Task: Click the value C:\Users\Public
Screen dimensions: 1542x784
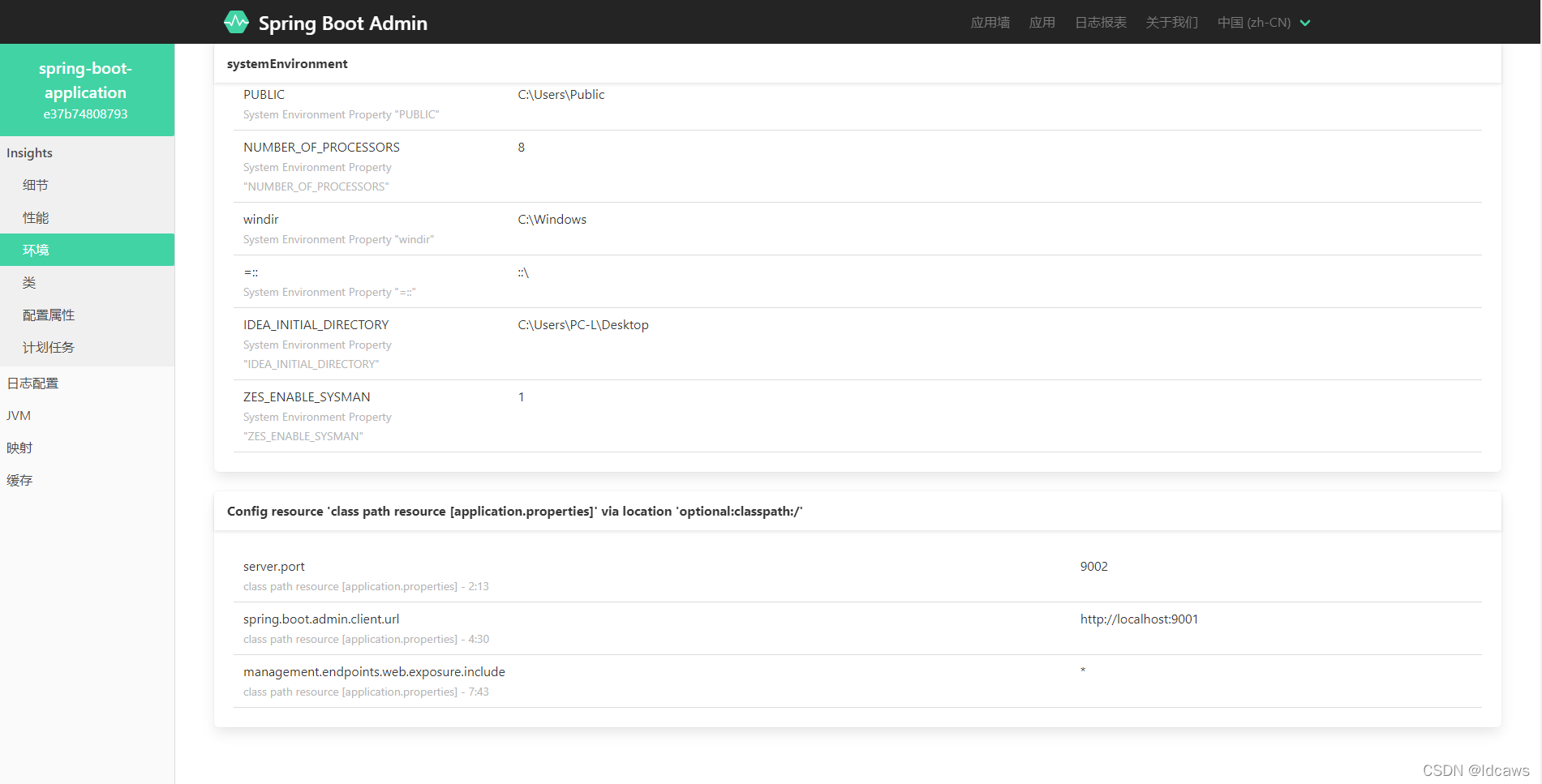Action: [561, 95]
